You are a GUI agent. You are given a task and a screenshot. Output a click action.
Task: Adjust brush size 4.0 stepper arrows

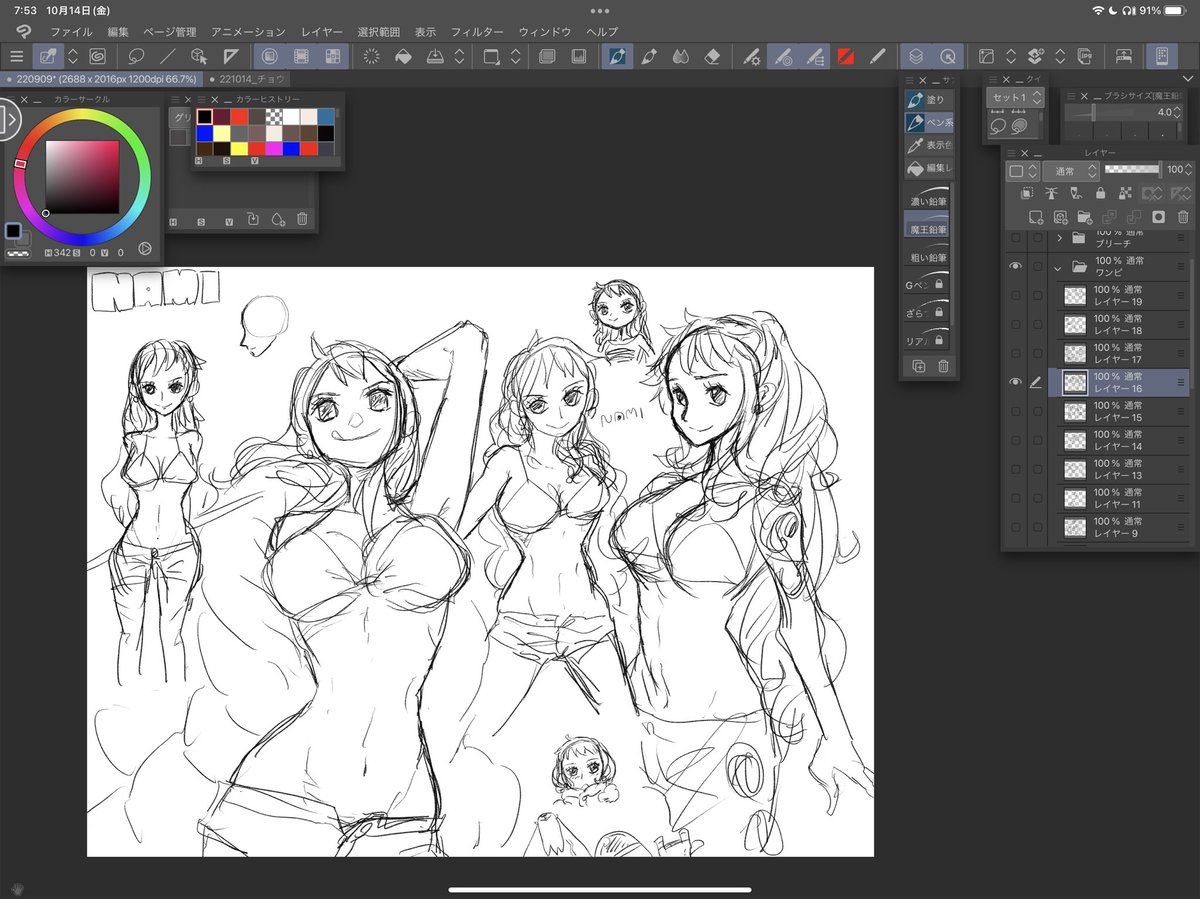click(1179, 113)
